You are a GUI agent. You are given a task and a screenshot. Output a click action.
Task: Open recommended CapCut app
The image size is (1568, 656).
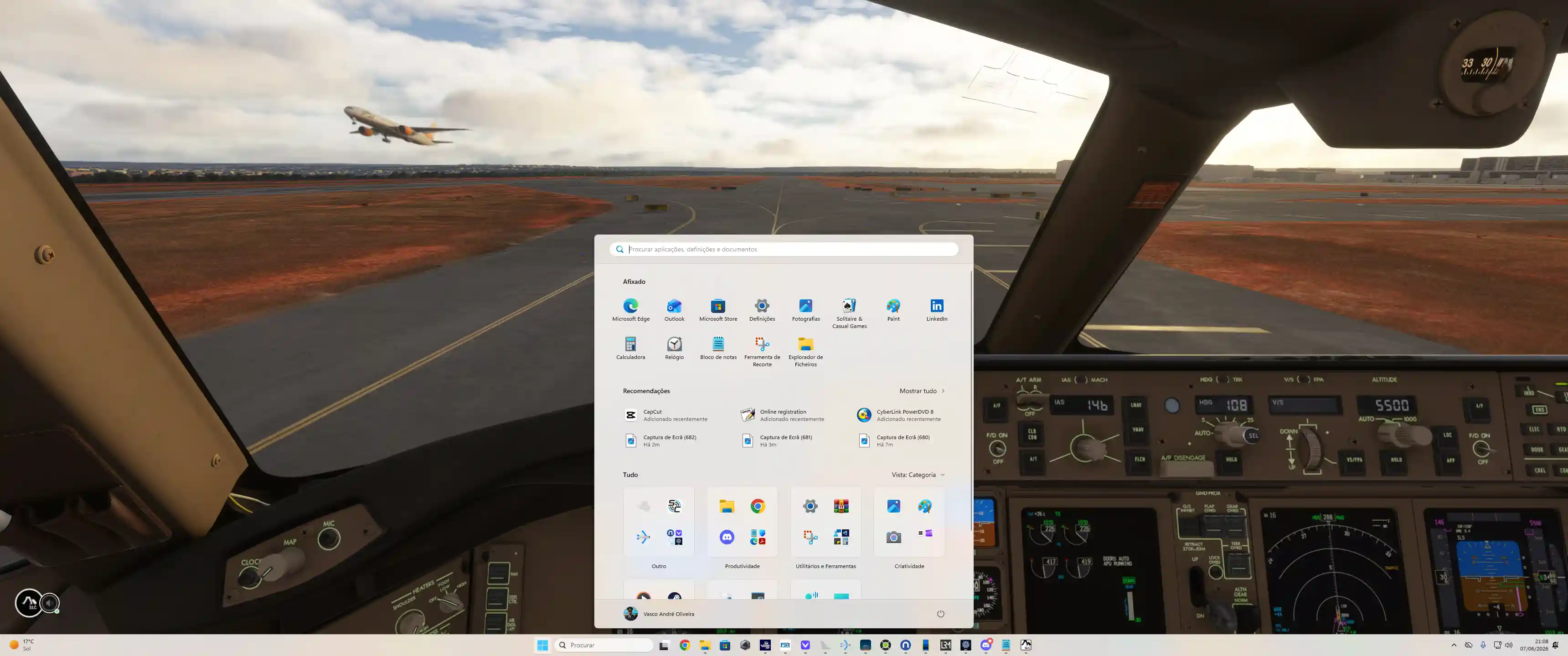666,415
